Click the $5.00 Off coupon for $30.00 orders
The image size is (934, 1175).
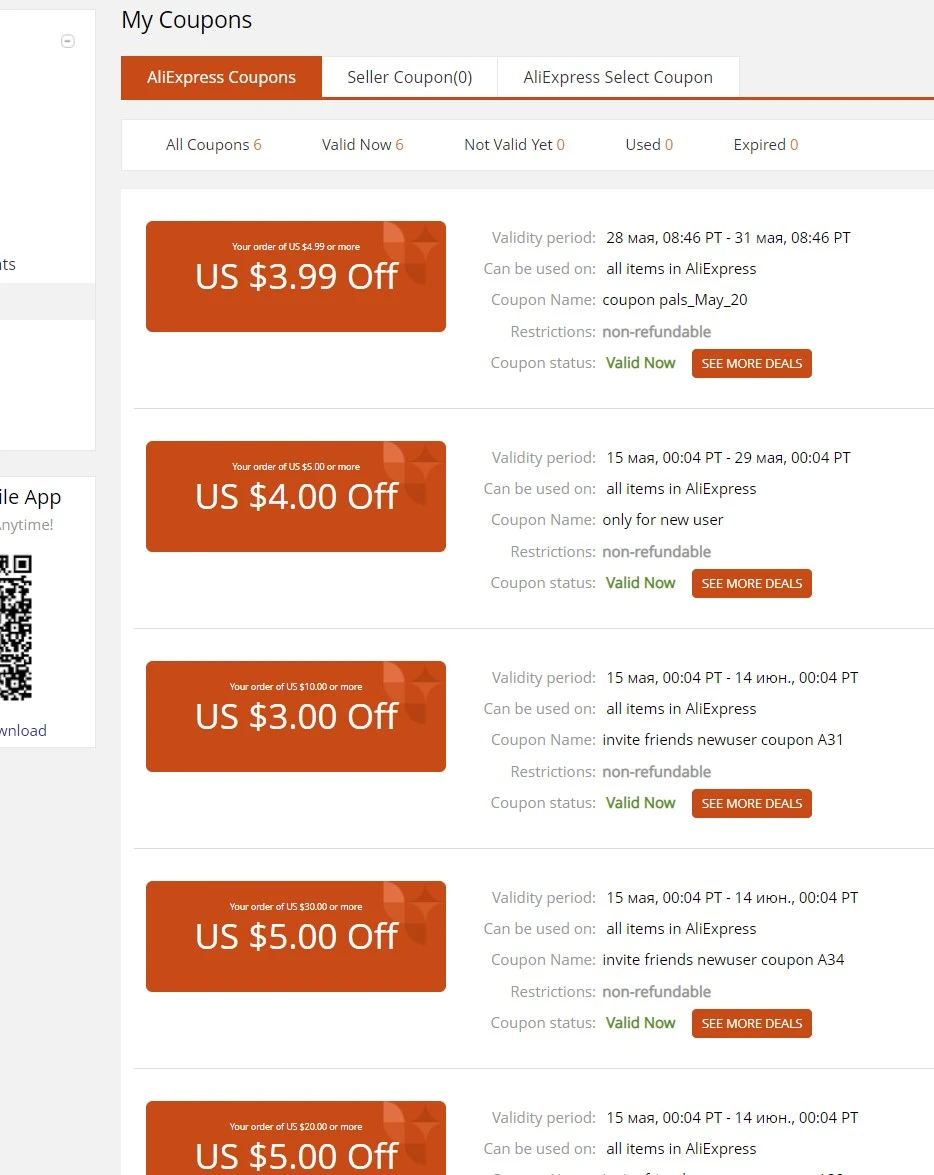(x=296, y=937)
